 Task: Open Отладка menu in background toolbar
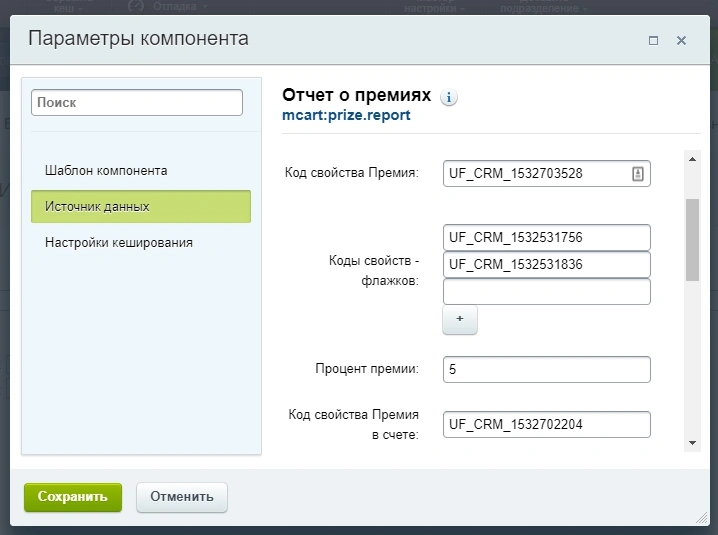[168, 6]
